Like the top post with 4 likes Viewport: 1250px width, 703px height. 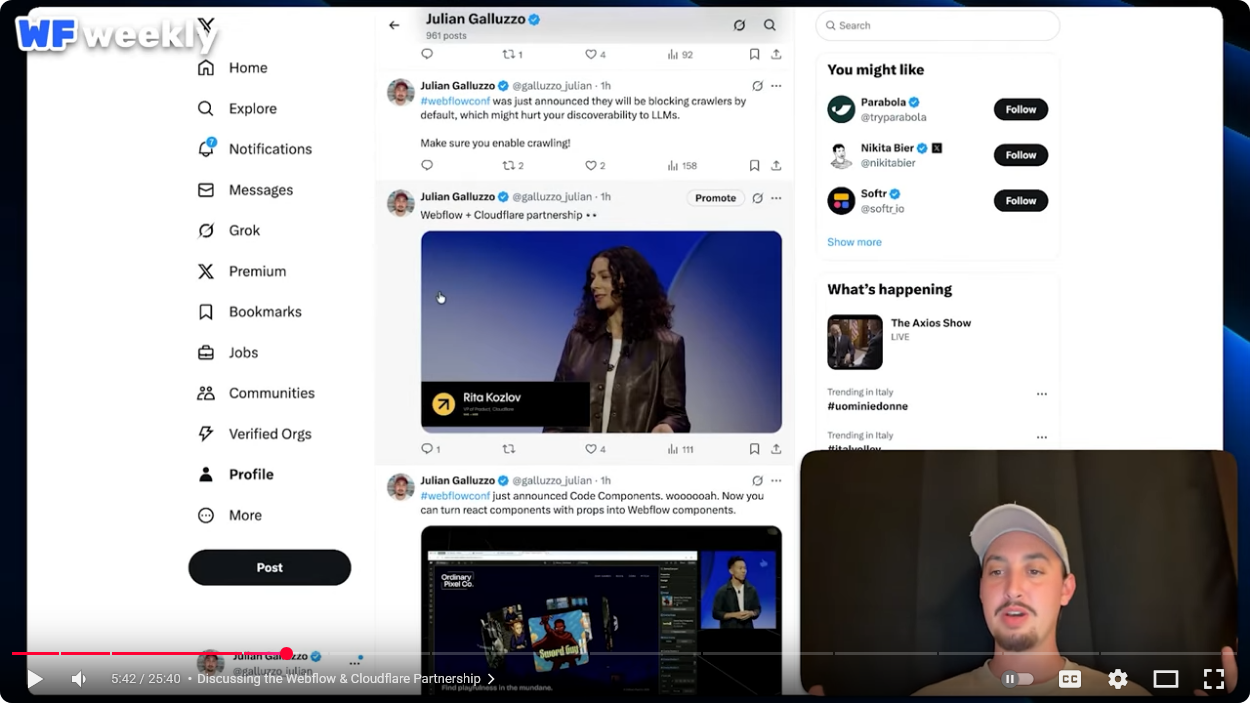595,54
